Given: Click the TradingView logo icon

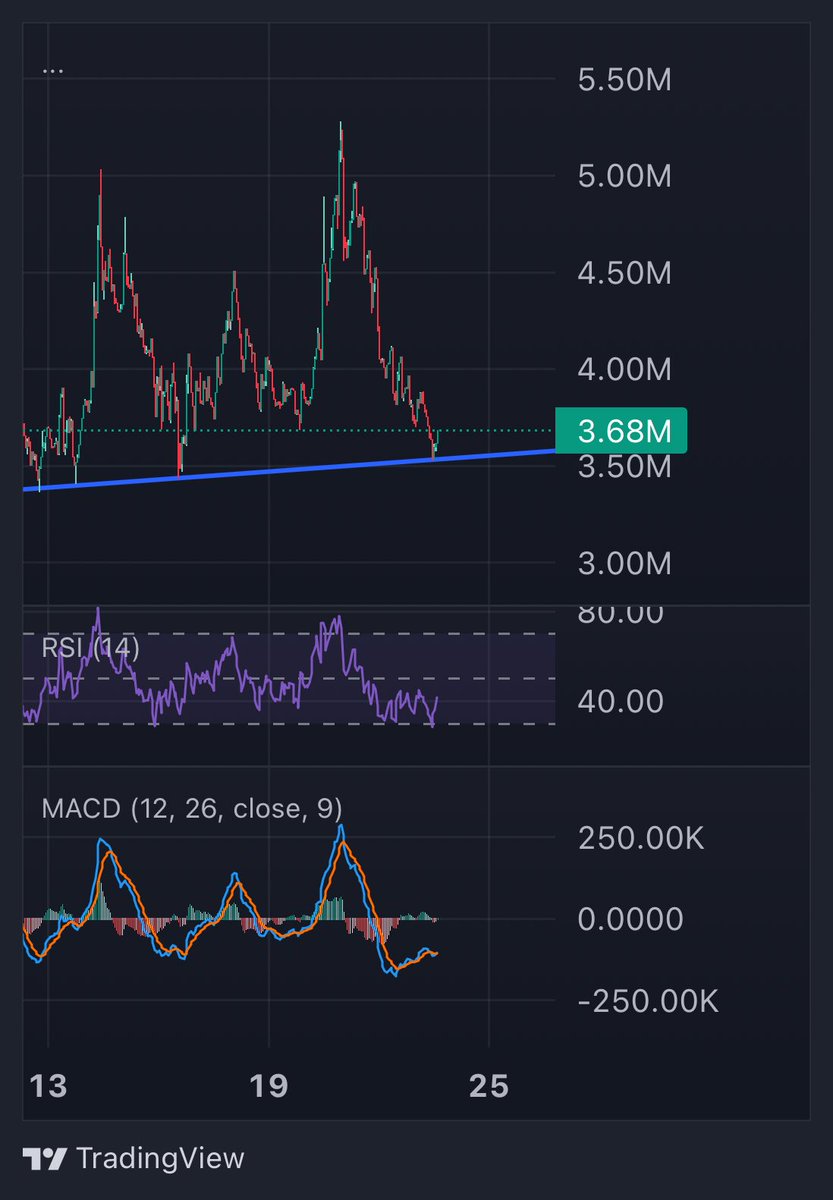Looking at the screenshot, I should tap(46, 1159).
